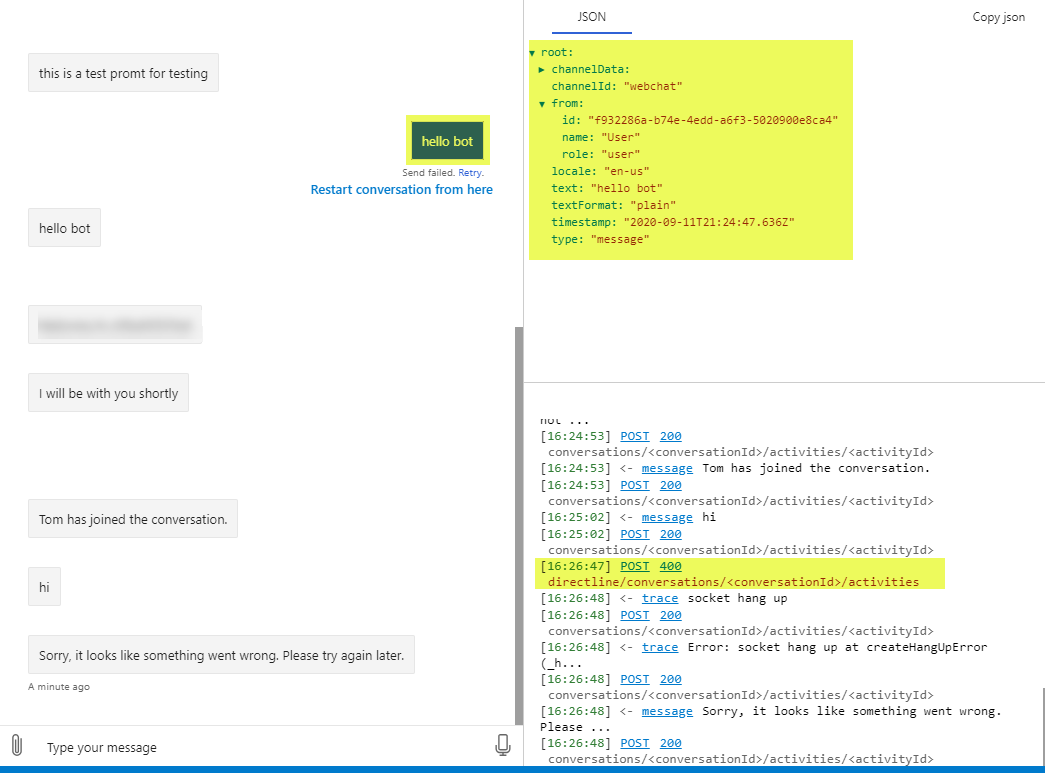This screenshot has width=1045, height=773.
Task: Click the paperclip attachment icon
Action: coord(15,745)
